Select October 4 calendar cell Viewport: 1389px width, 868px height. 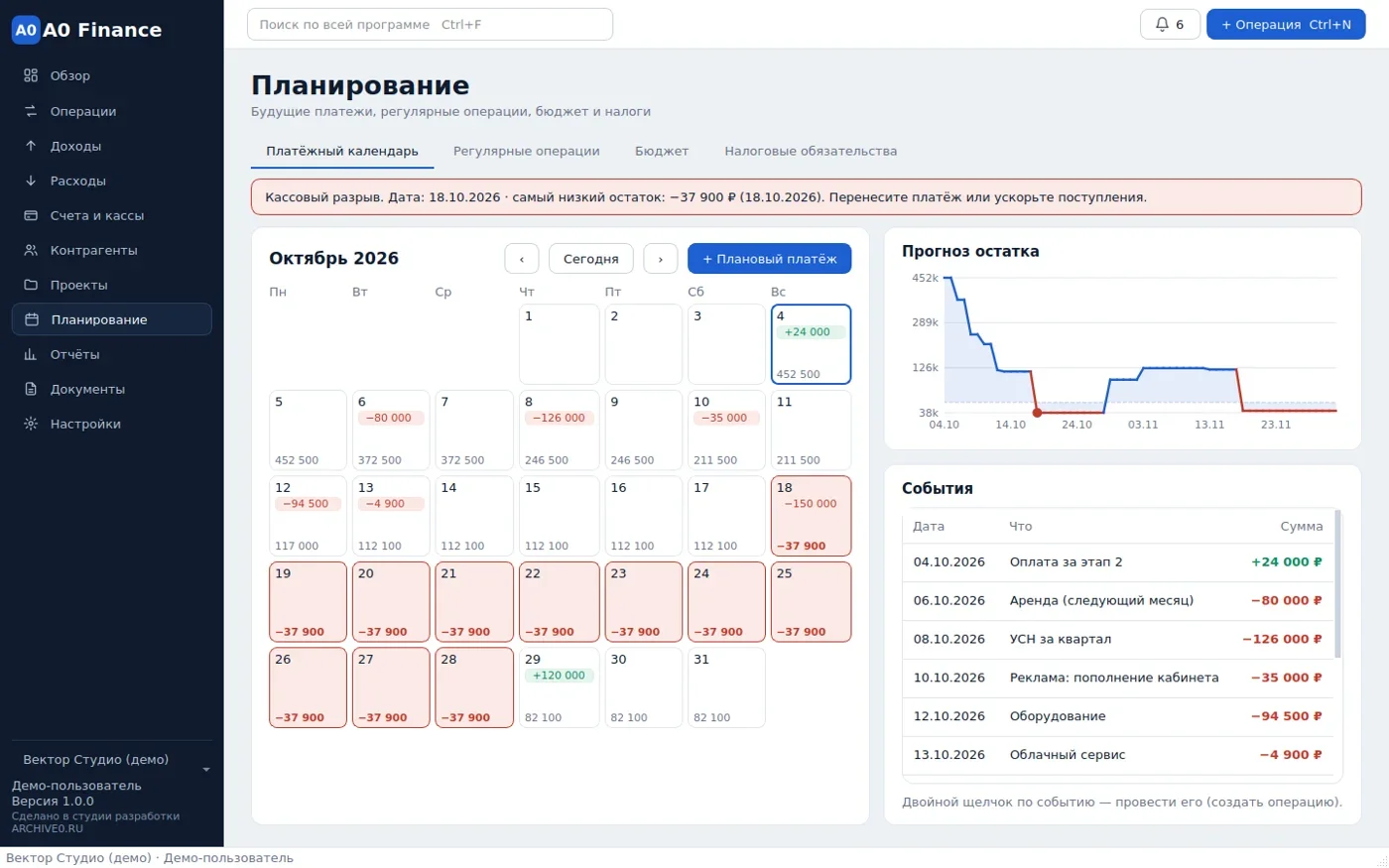point(811,344)
